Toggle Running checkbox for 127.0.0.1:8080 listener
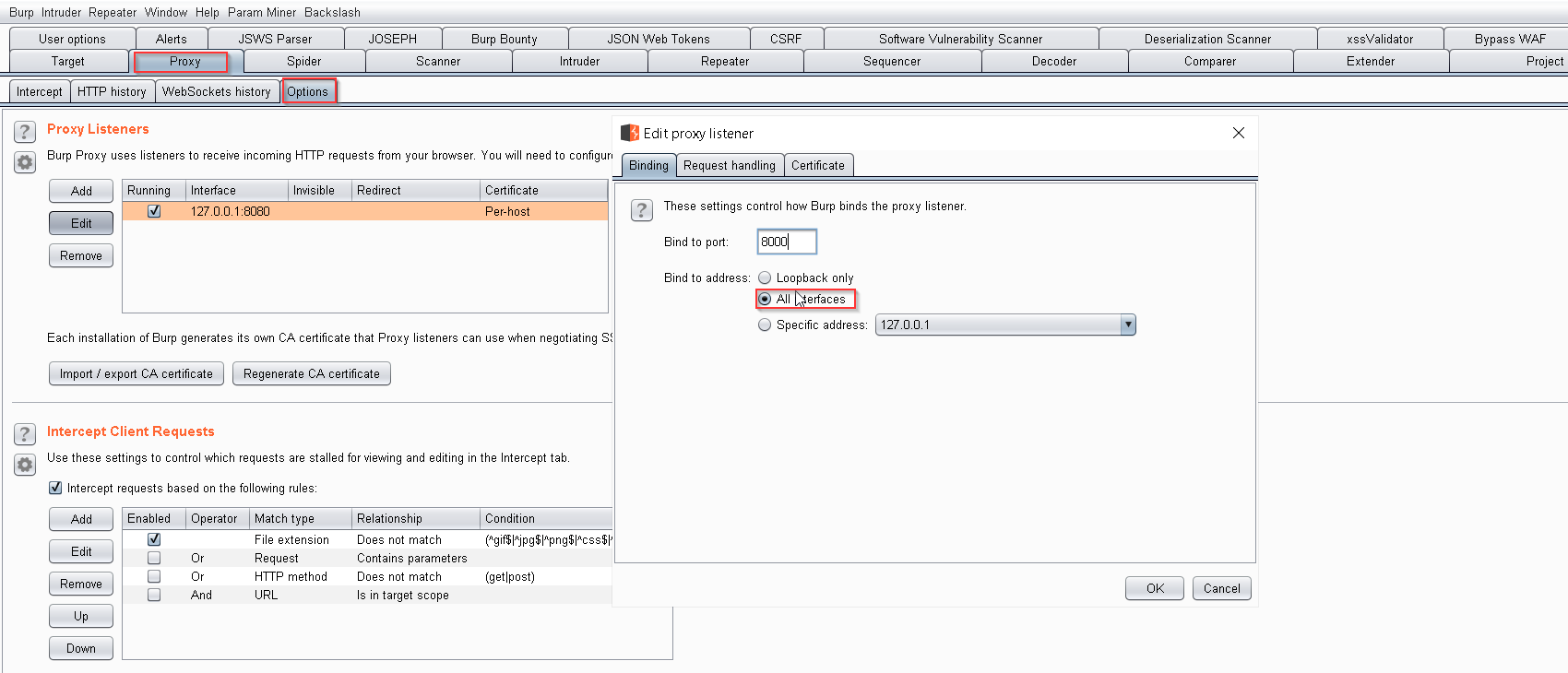The height and width of the screenshot is (673, 1568). pyautogui.click(x=154, y=211)
